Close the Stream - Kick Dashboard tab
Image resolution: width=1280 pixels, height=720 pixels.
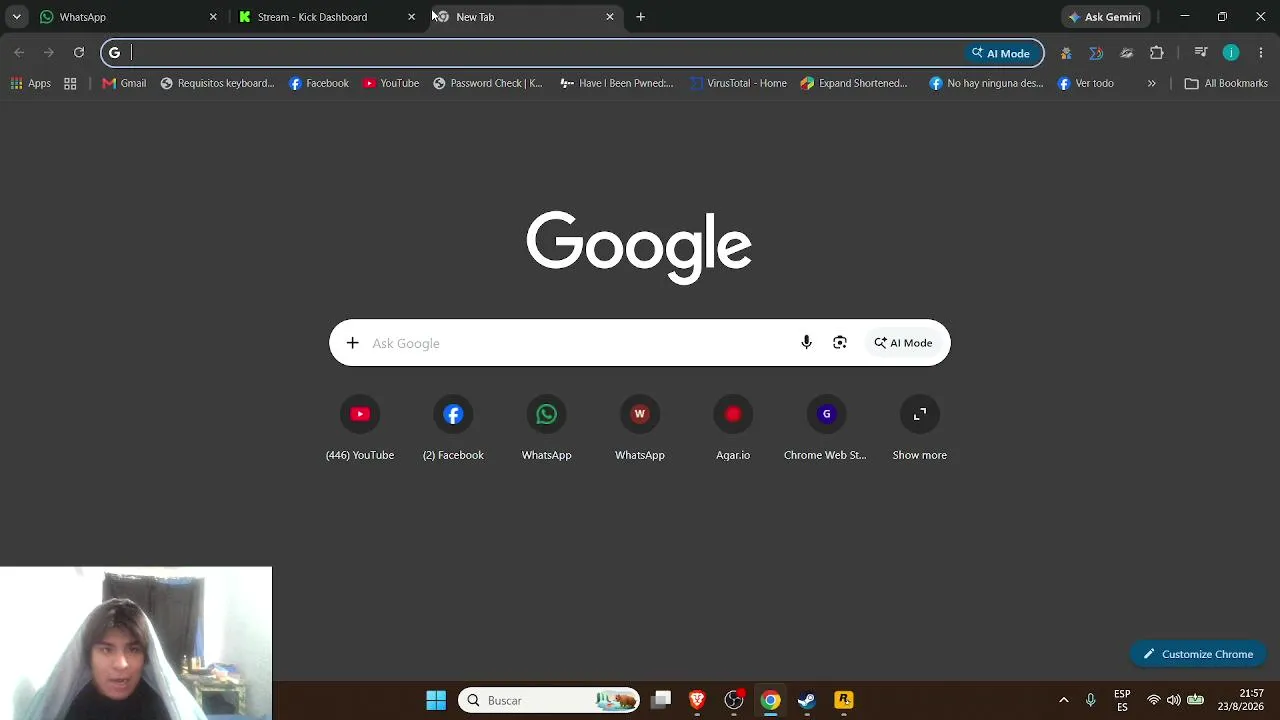pyautogui.click(x=411, y=17)
